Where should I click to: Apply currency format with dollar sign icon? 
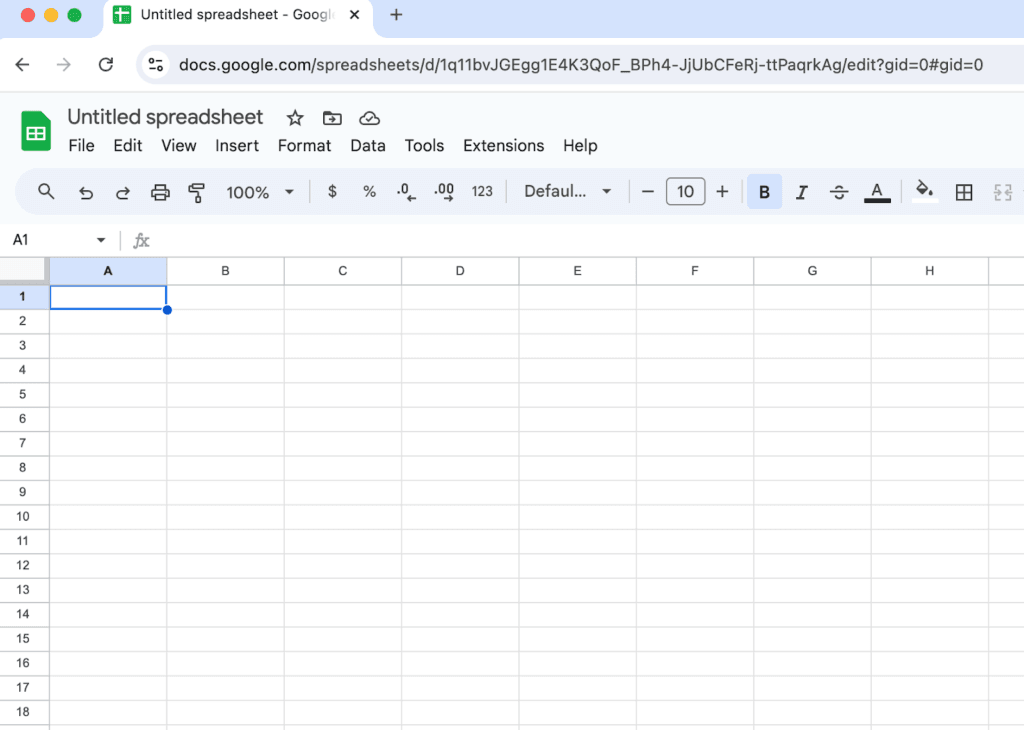[331, 191]
